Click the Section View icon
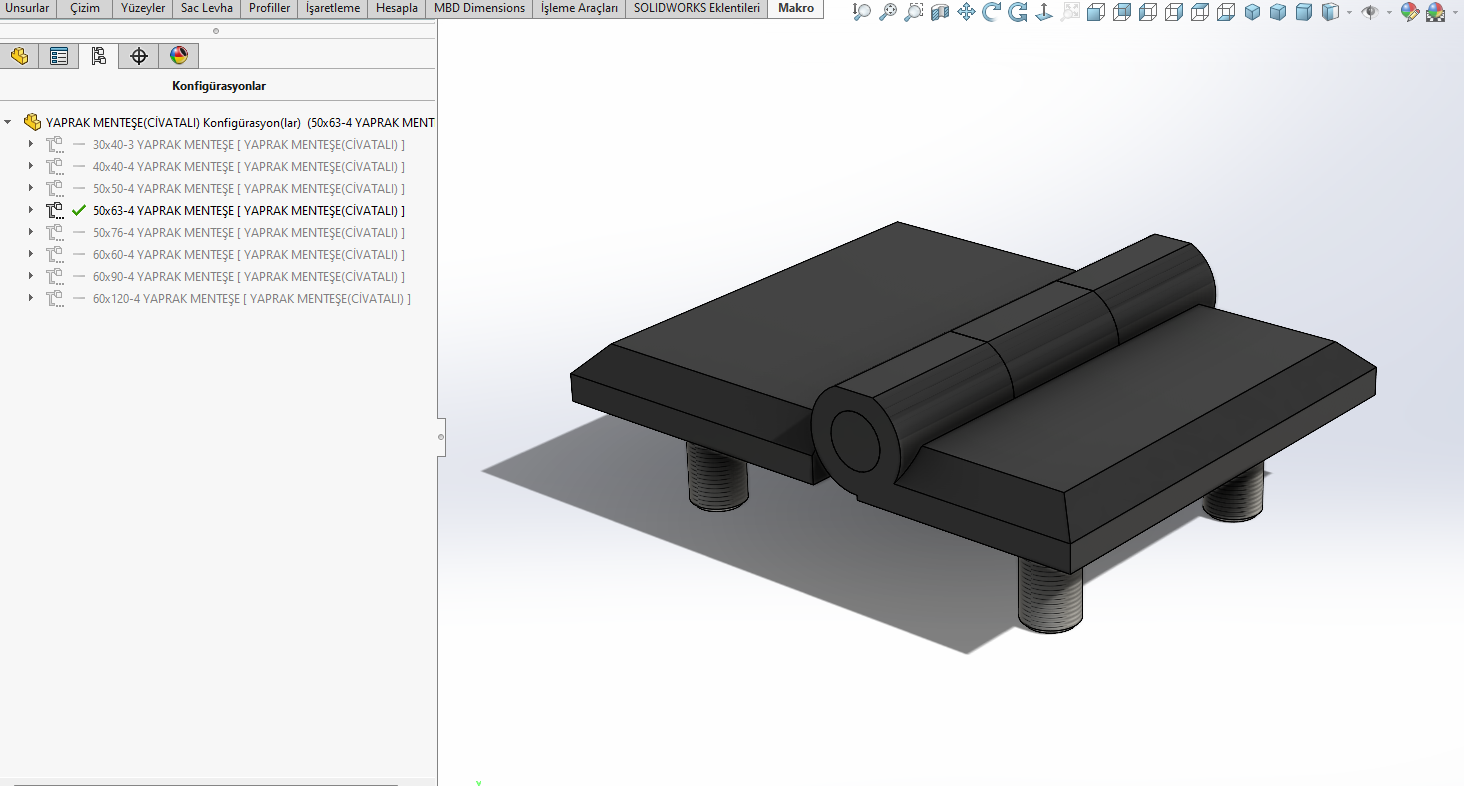 940,12
